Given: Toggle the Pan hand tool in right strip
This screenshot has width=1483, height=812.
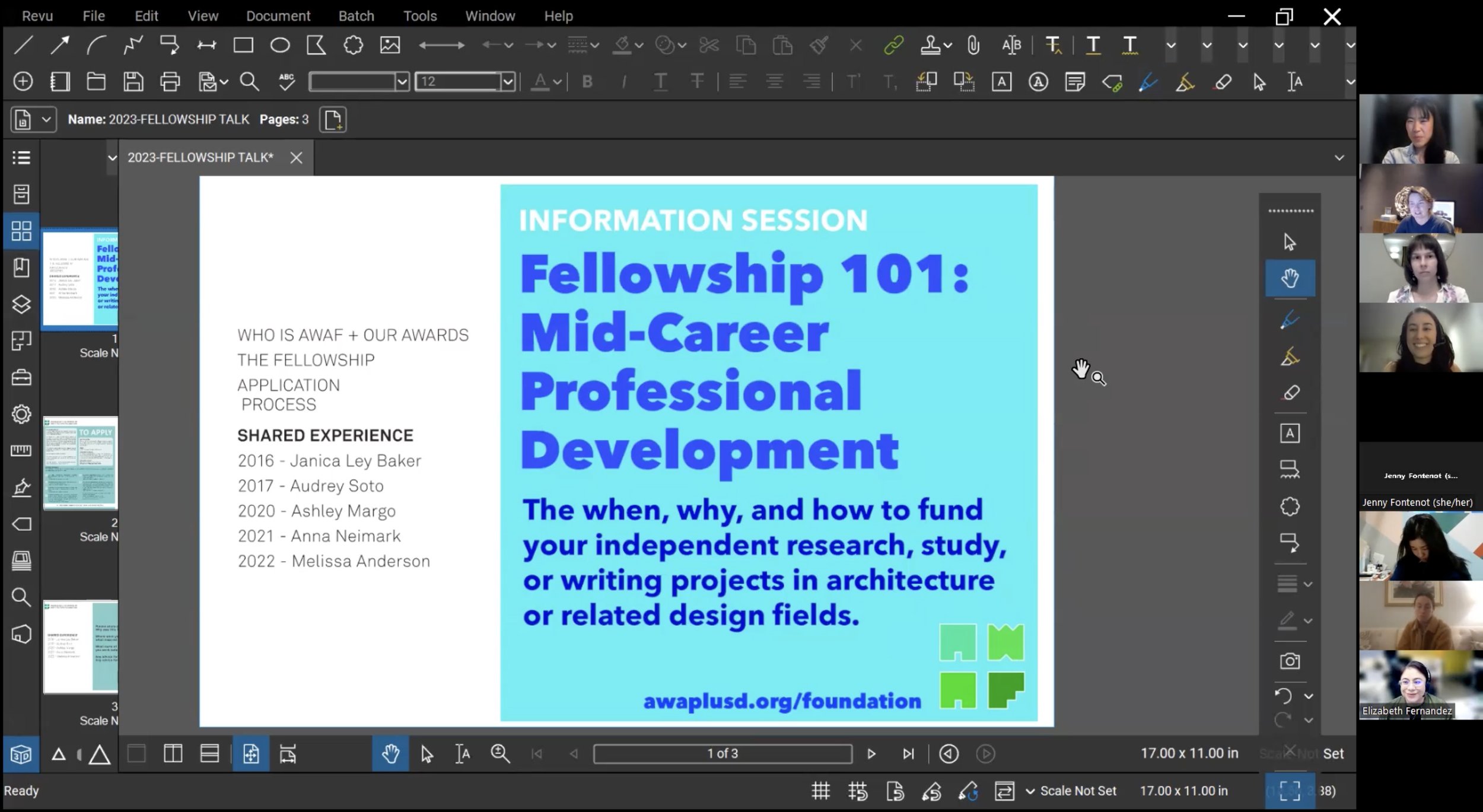Looking at the screenshot, I should click(1290, 278).
